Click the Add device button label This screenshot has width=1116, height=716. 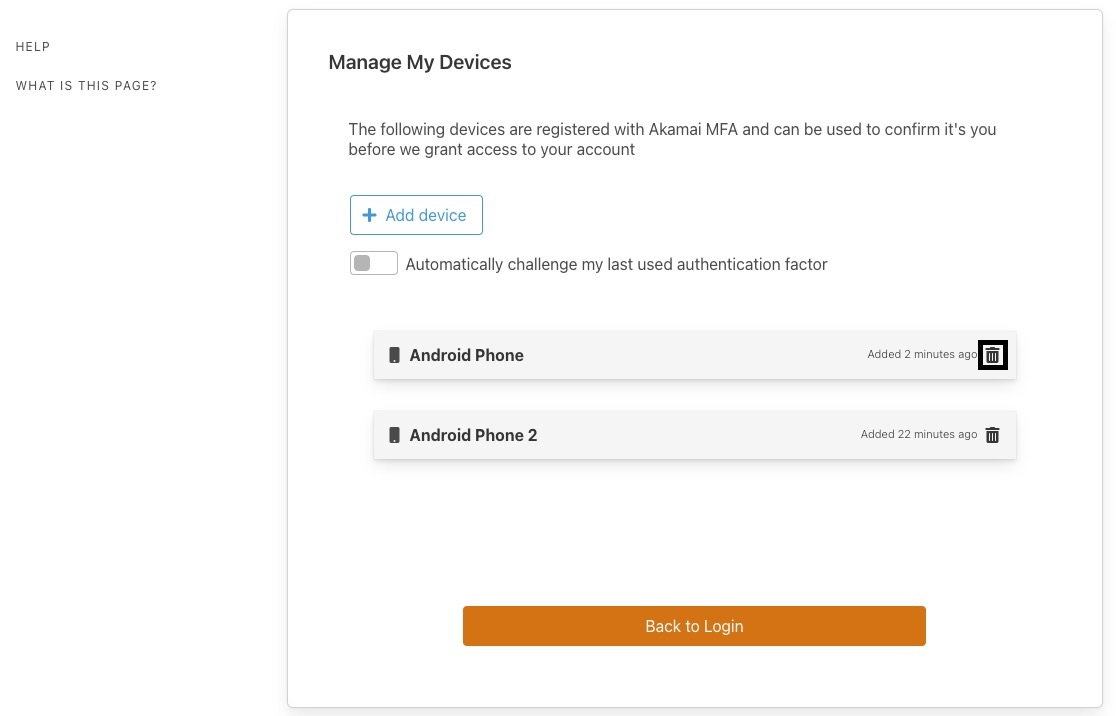point(426,215)
